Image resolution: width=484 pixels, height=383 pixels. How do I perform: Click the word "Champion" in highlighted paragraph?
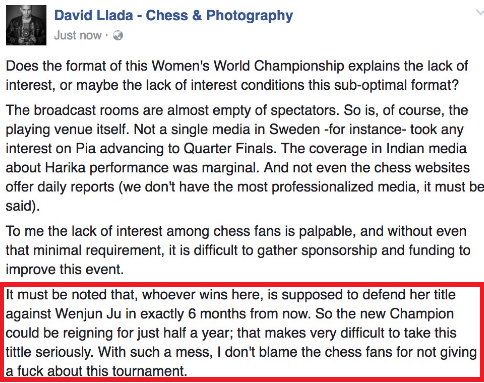coord(422,314)
